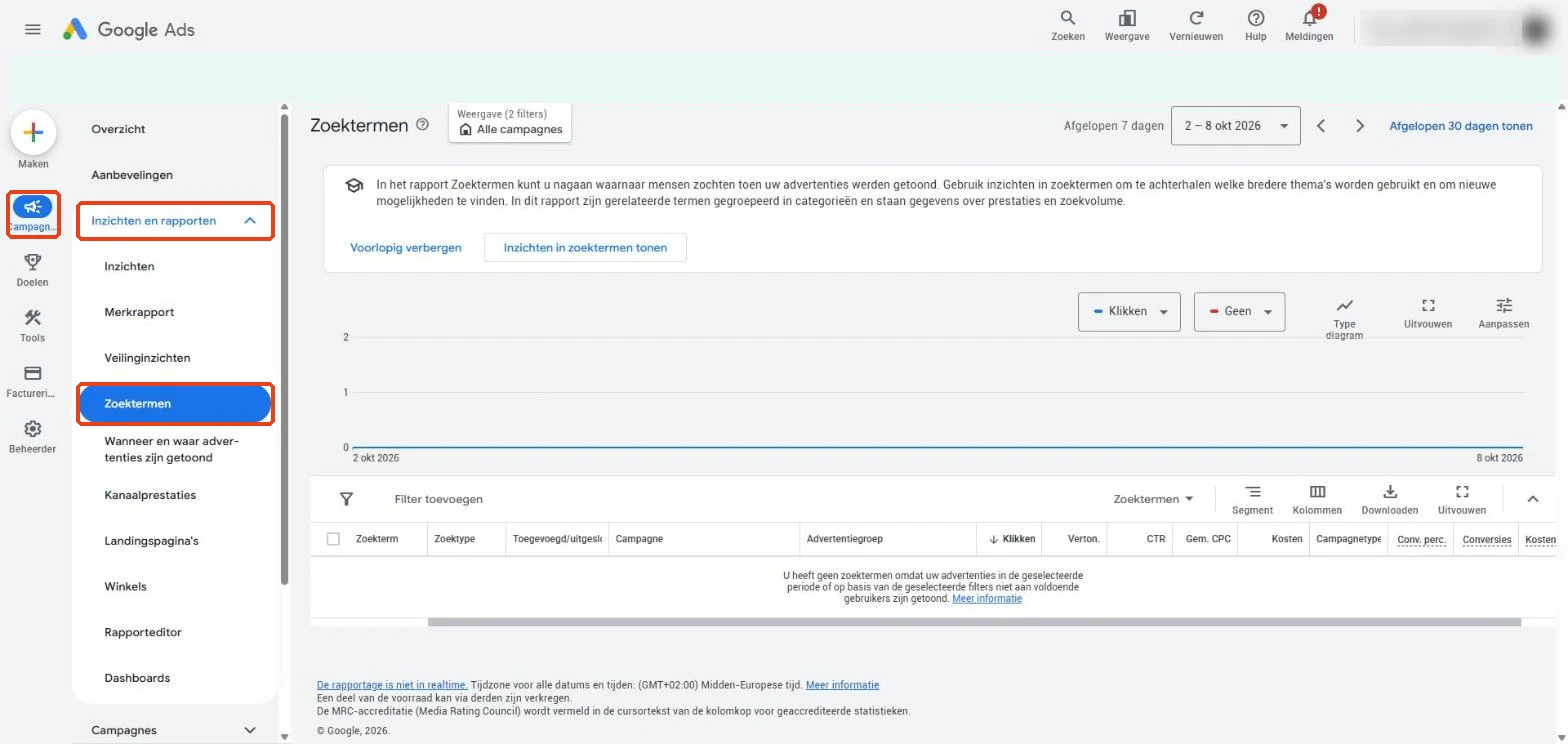Click the Maken plus button
Screen dimensions: 1568x744
[33, 132]
